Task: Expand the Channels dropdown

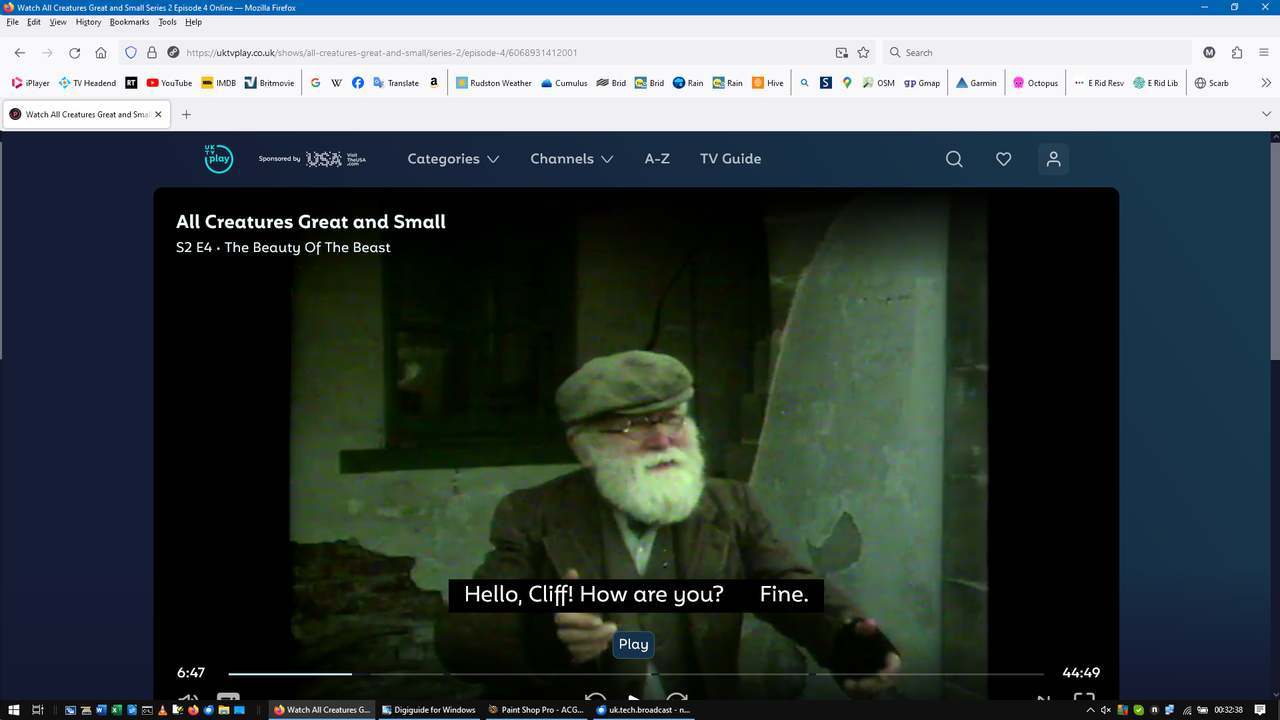Action: click(x=572, y=159)
